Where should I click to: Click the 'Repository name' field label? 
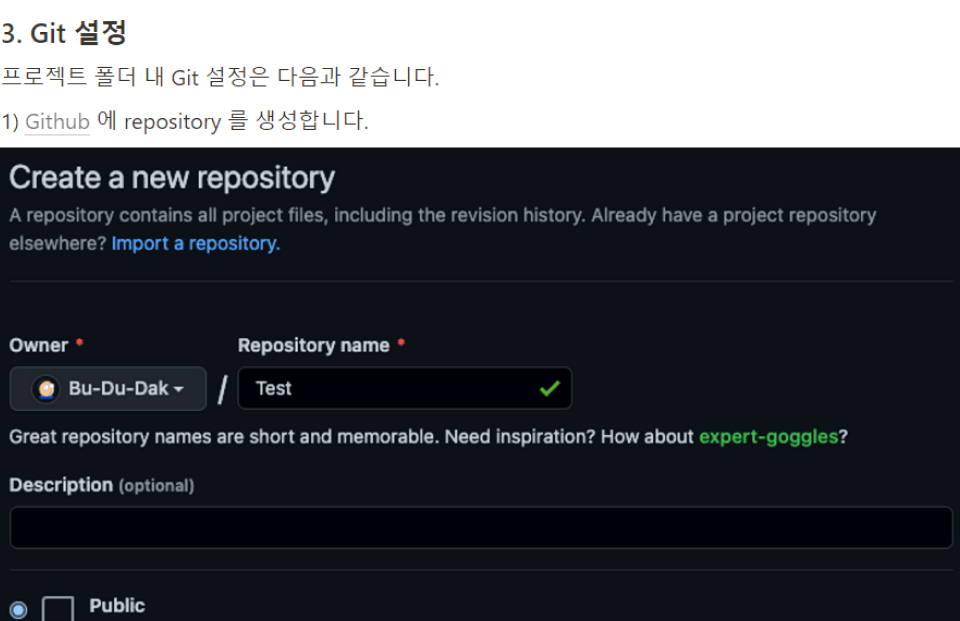coord(313,345)
